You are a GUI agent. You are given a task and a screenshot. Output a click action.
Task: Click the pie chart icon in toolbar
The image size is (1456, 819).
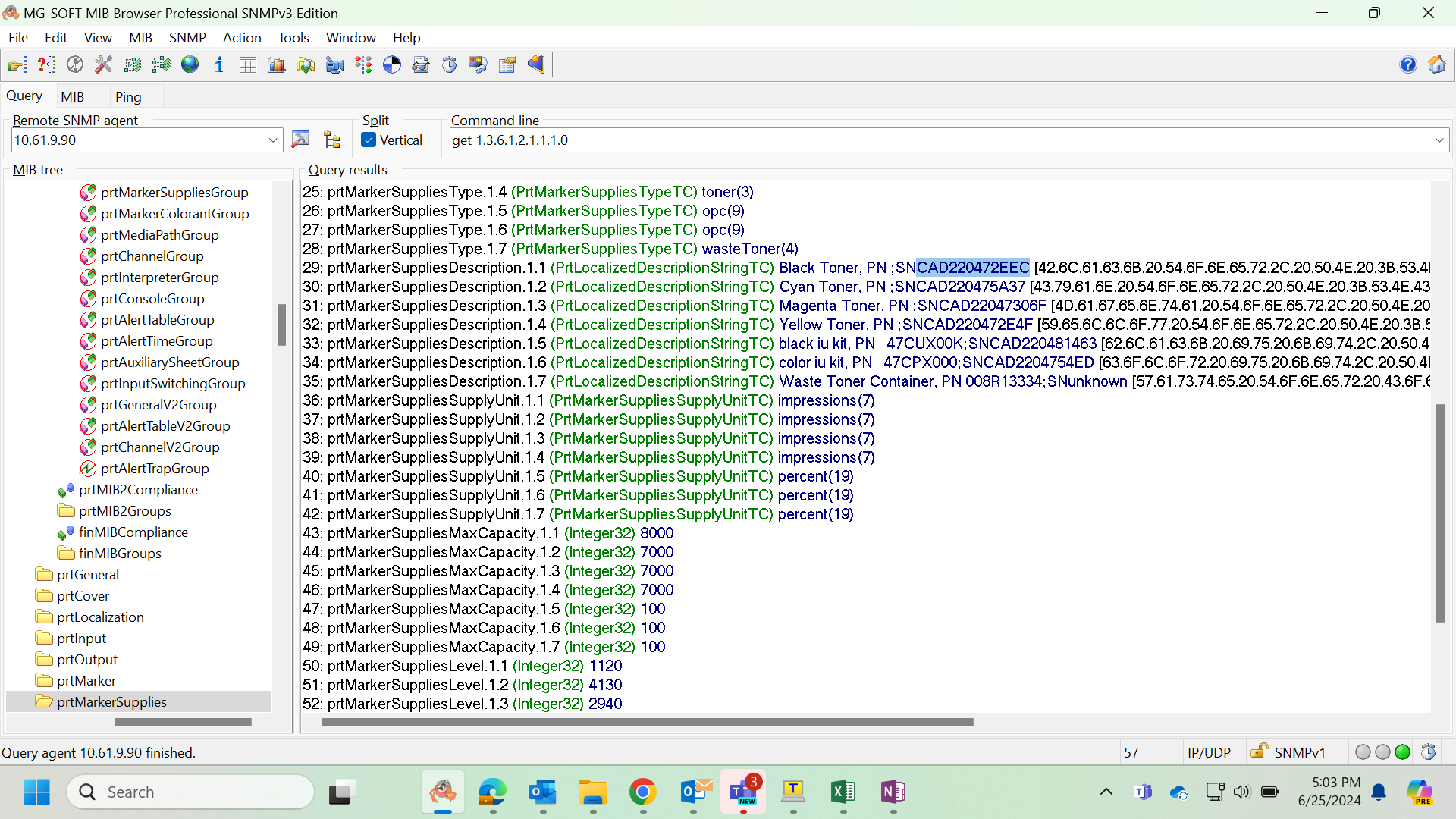(x=392, y=65)
